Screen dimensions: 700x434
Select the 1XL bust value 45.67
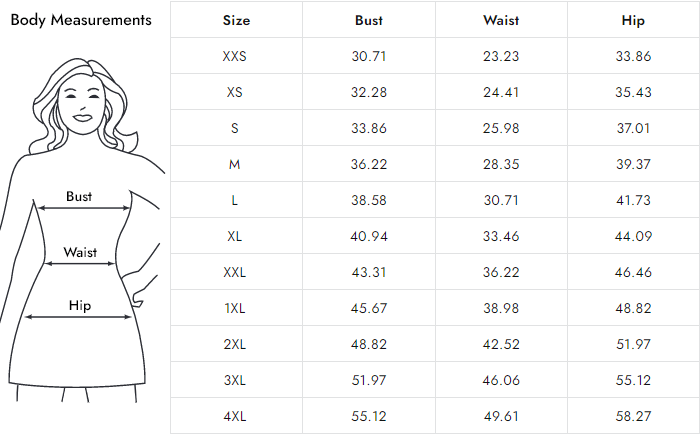click(369, 308)
